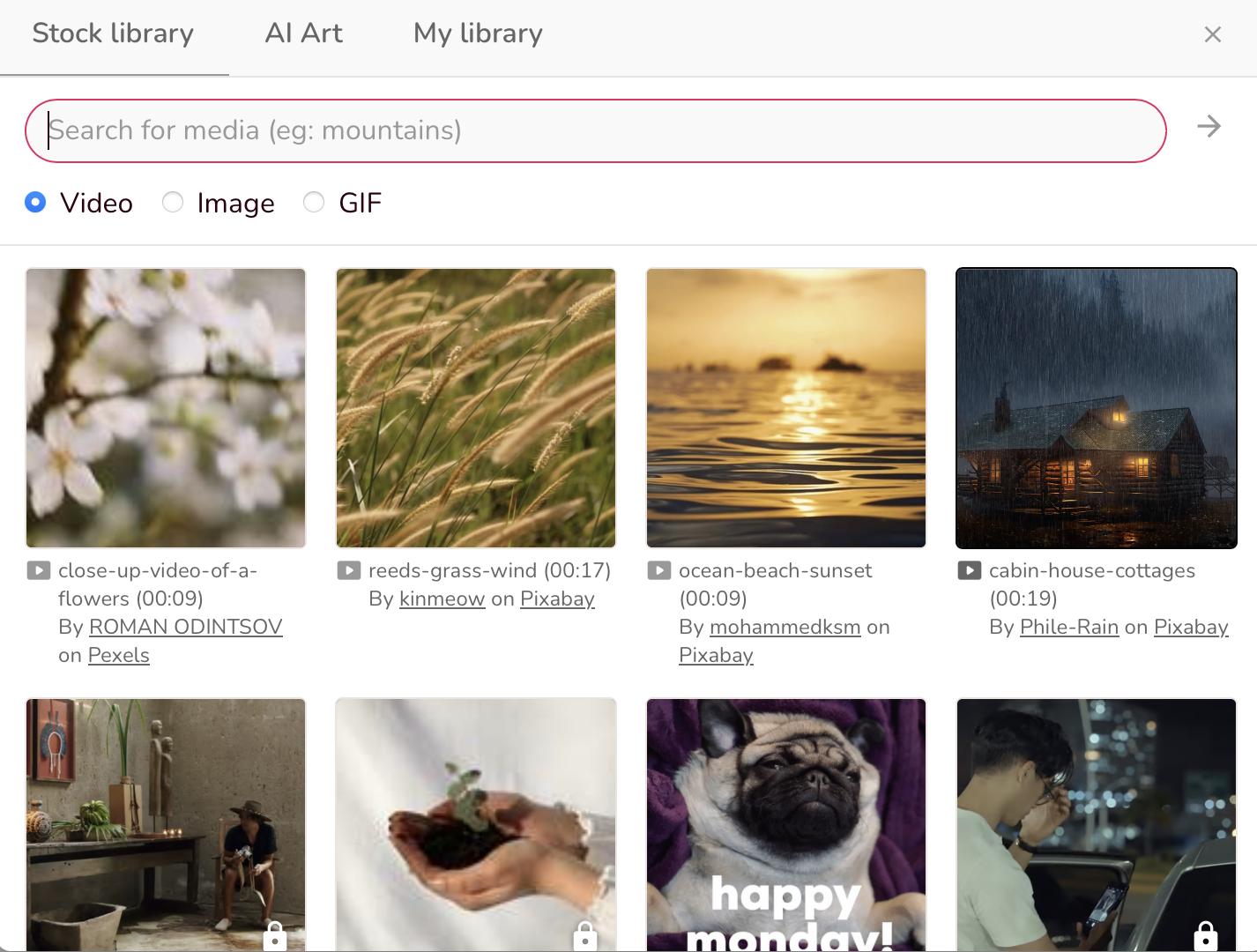This screenshot has width=1257, height=952.
Task: Open kinmeow author link
Action: pos(442,599)
